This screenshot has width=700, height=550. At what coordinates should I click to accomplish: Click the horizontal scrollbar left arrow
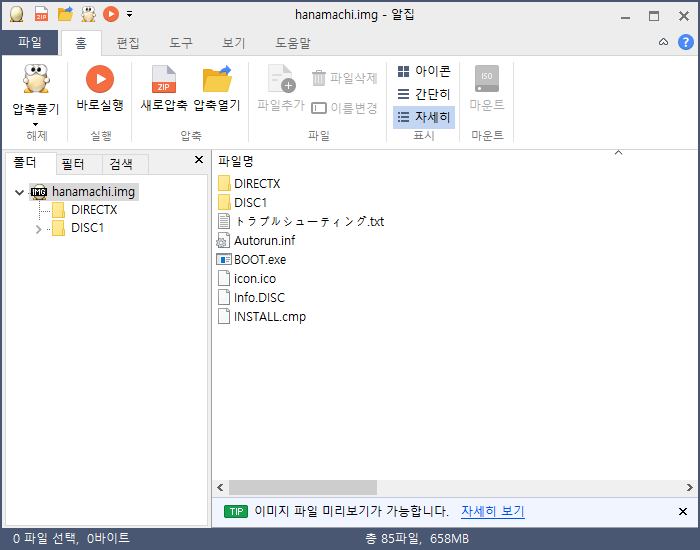pyautogui.click(x=220, y=488)
